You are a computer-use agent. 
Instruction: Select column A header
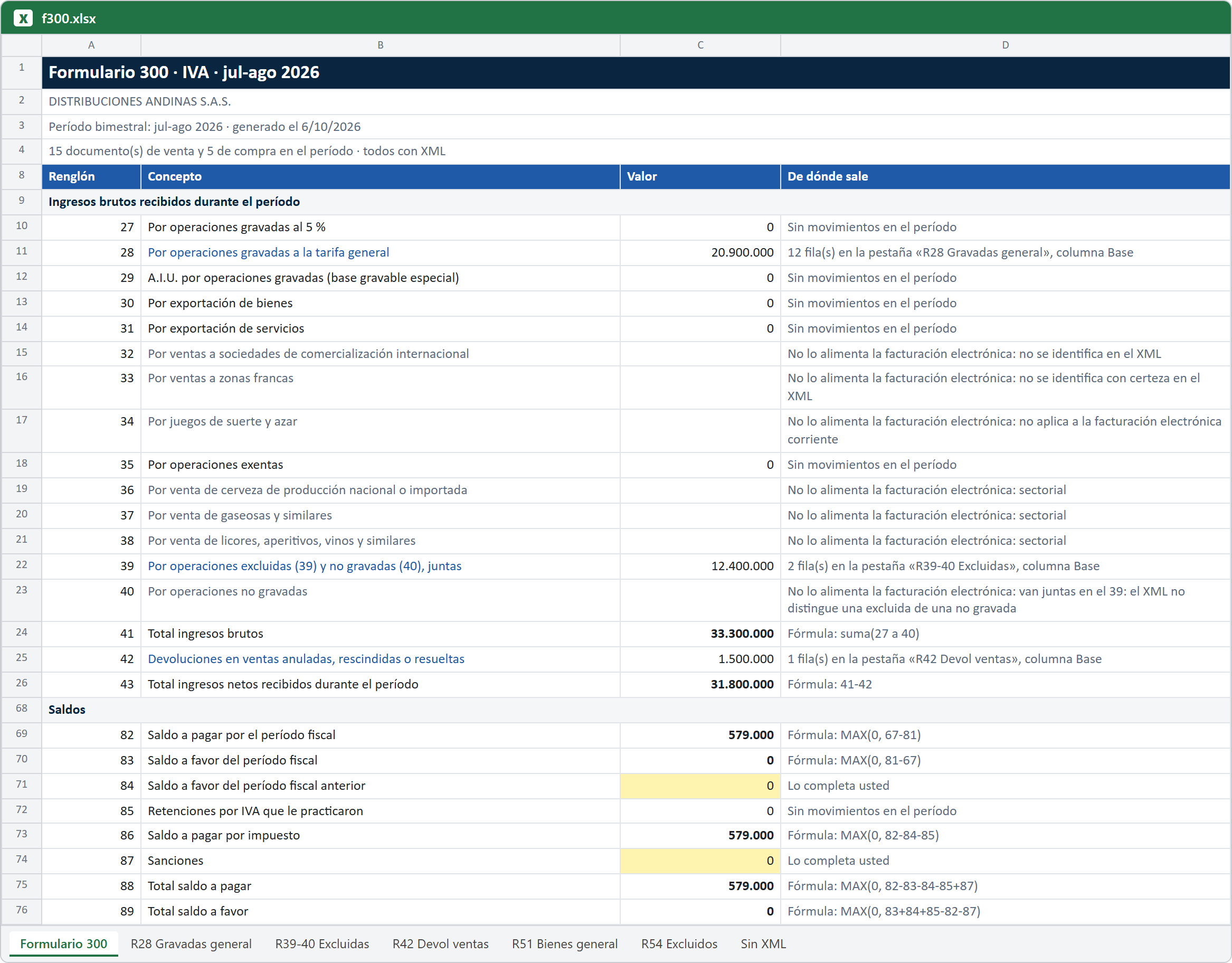point(91,45)
